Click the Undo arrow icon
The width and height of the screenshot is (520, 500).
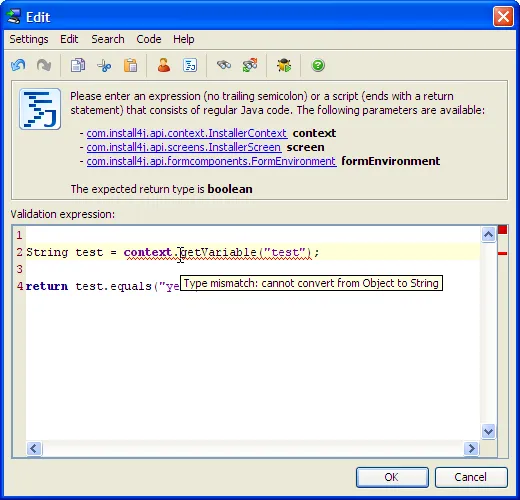pyautogui.click(x=18, y=65)
